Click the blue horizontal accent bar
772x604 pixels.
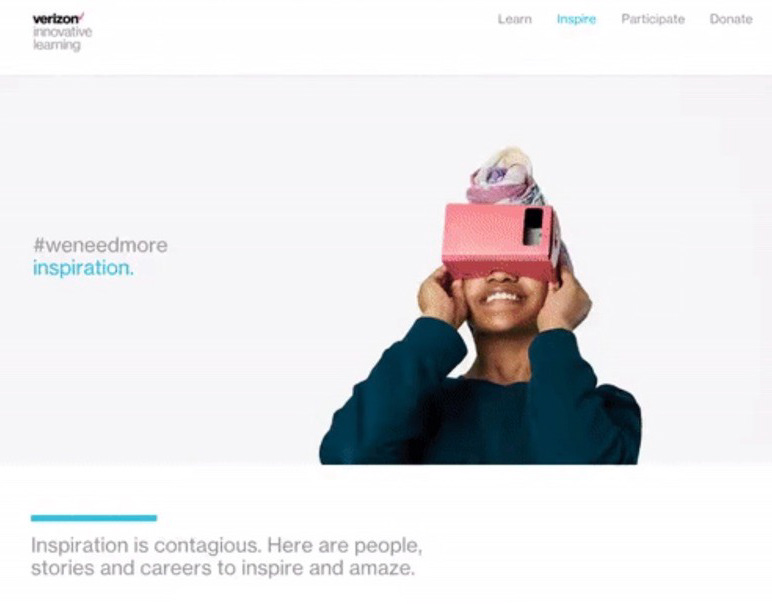pos(94,518)
